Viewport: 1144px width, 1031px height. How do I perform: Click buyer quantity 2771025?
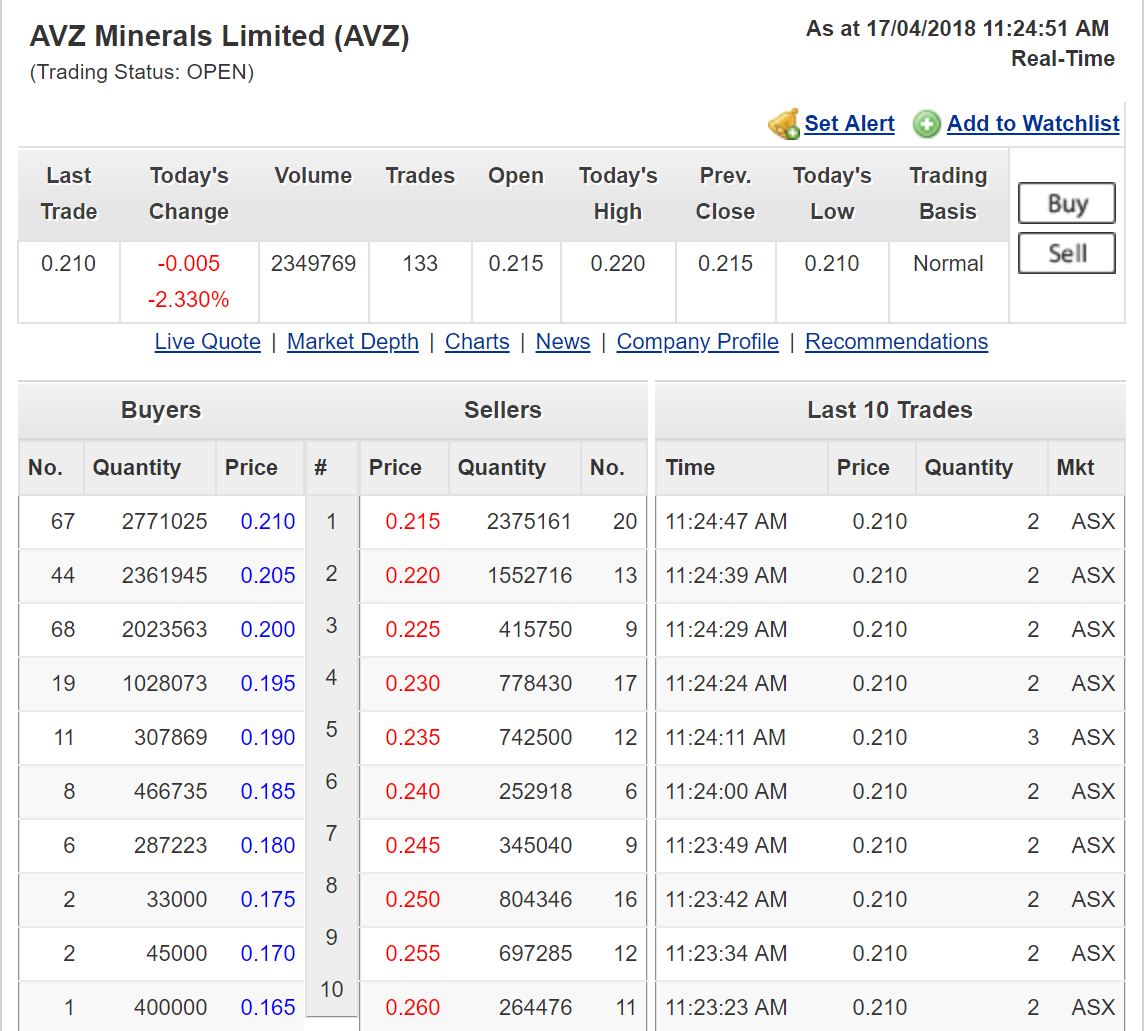[x=164, y=522]
